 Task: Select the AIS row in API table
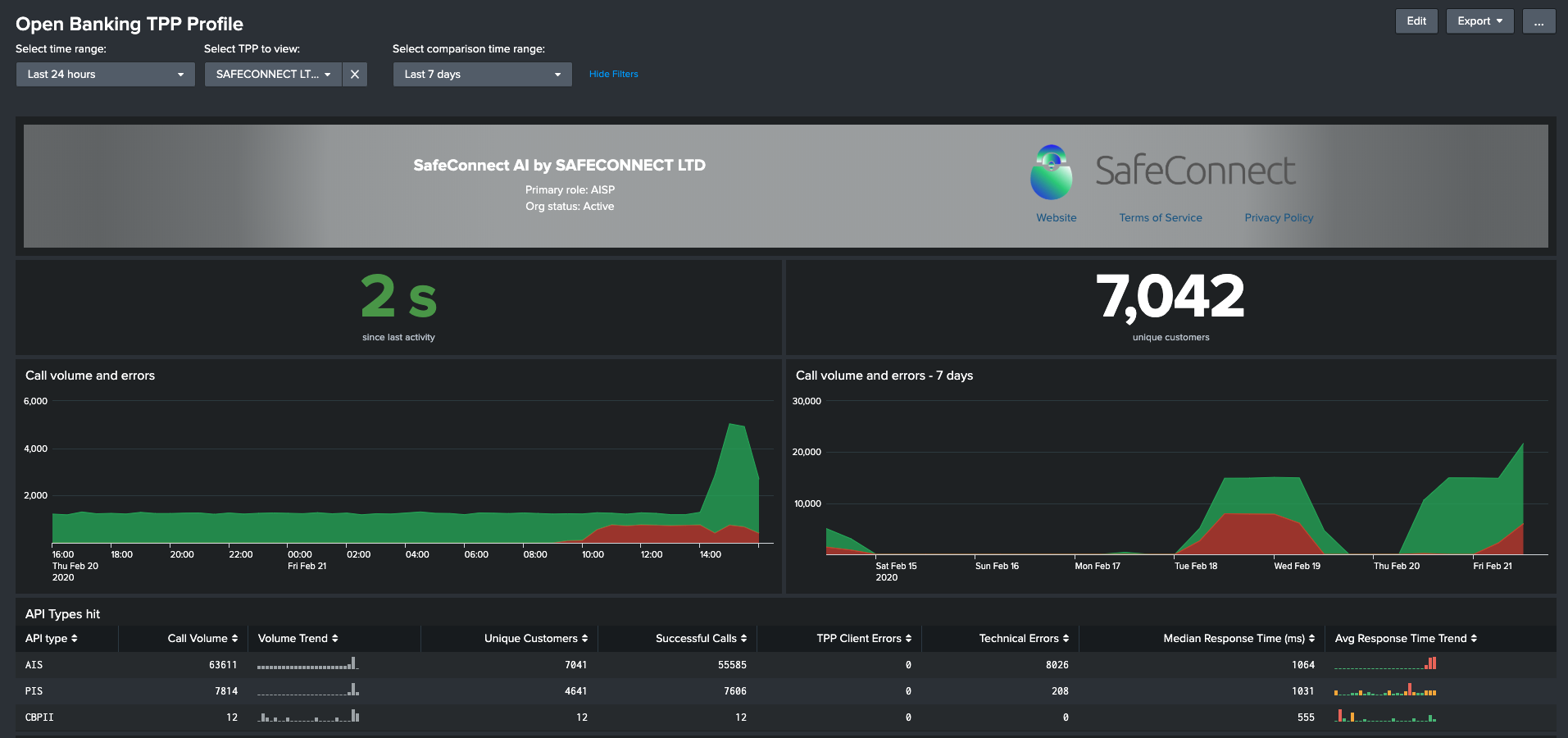pos(34,665)
